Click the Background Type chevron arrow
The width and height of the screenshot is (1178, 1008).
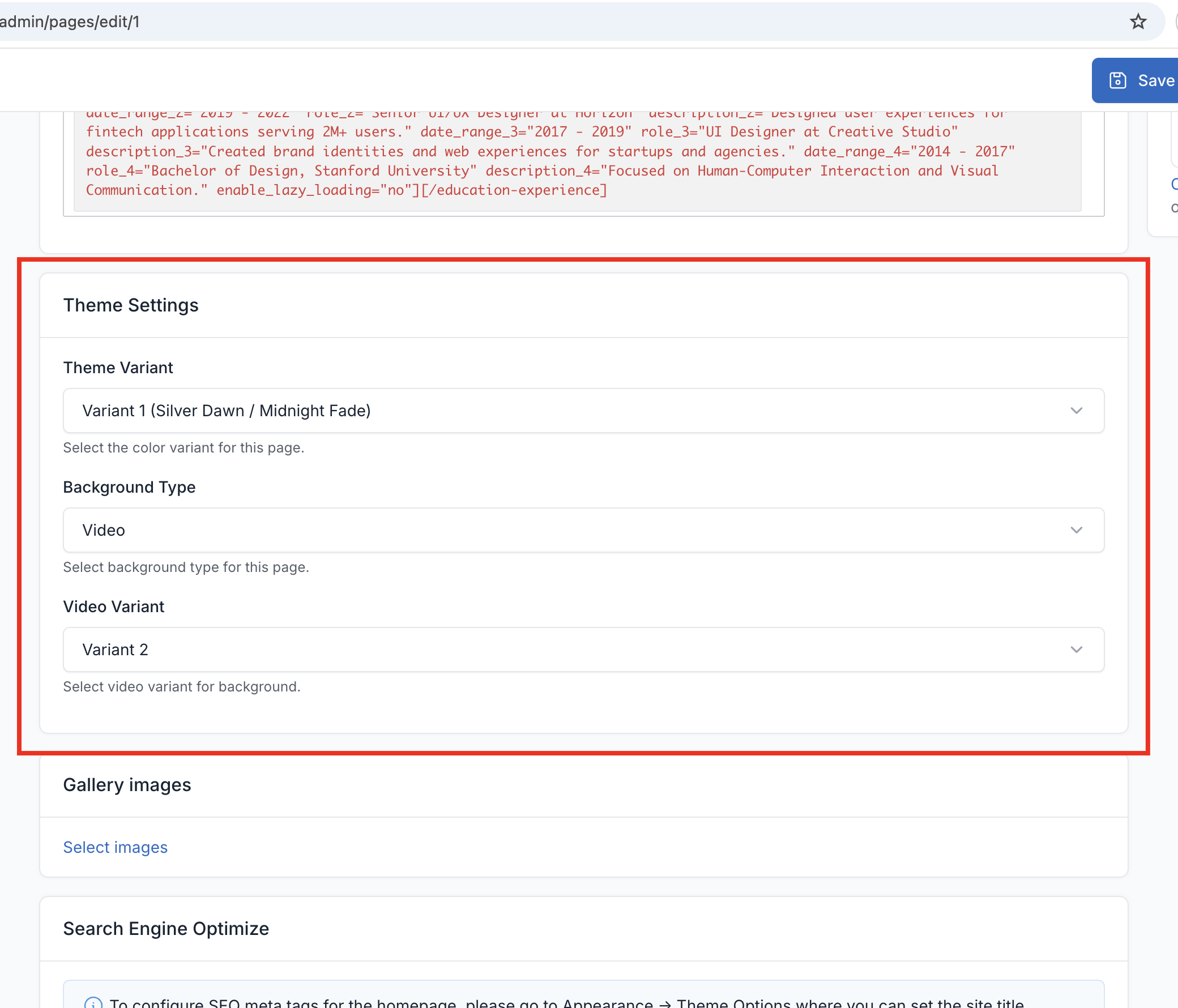pyautogui.click(x=1075, y=530)
